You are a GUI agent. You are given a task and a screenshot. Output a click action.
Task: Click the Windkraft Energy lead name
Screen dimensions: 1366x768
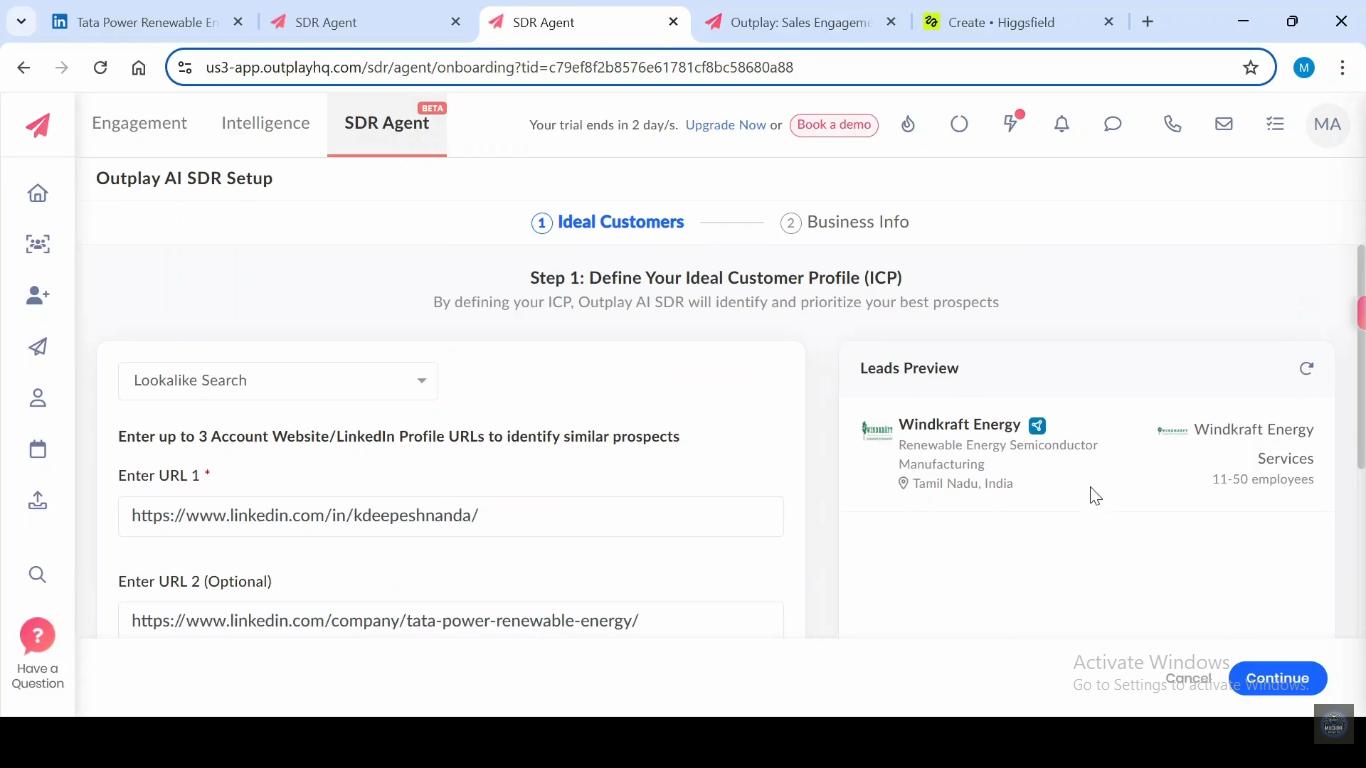[x=959, y=424]
